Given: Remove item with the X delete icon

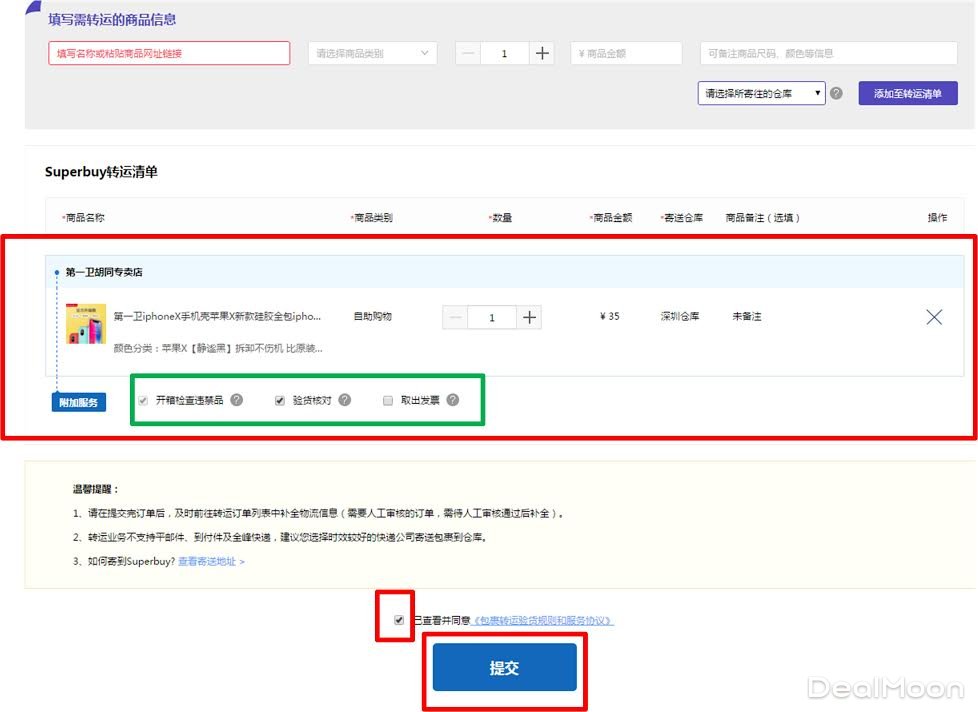Looking at the screenshot, I should [934, 317].
